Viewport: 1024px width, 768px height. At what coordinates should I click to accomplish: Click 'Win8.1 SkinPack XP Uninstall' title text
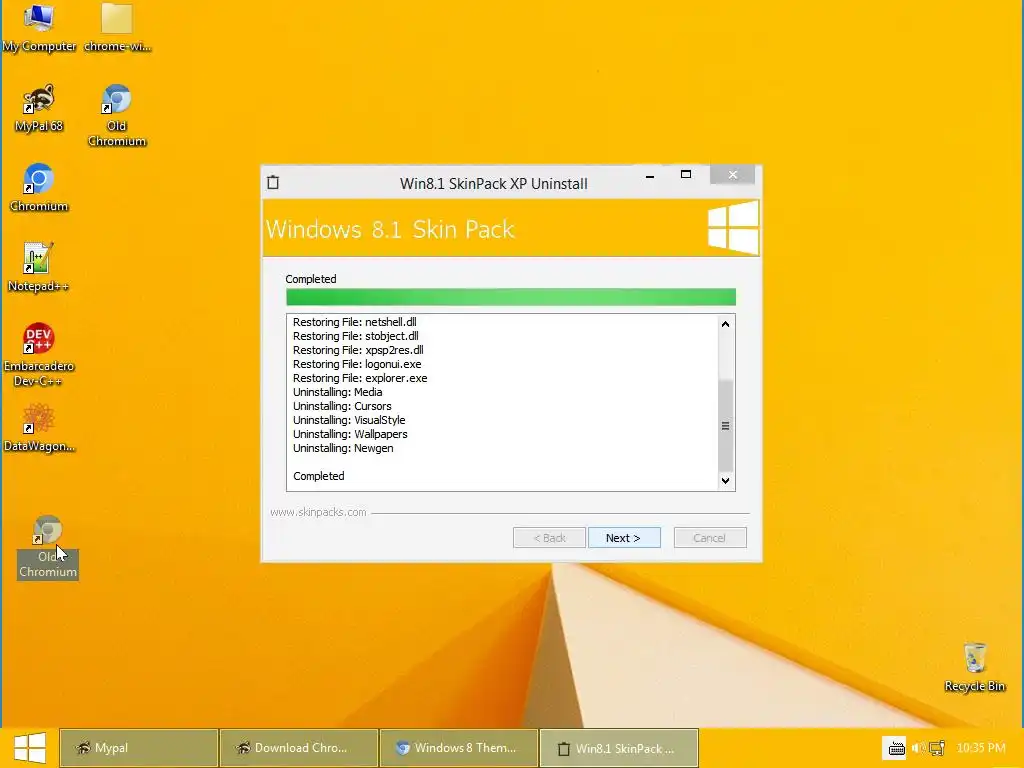pos(494,184)
